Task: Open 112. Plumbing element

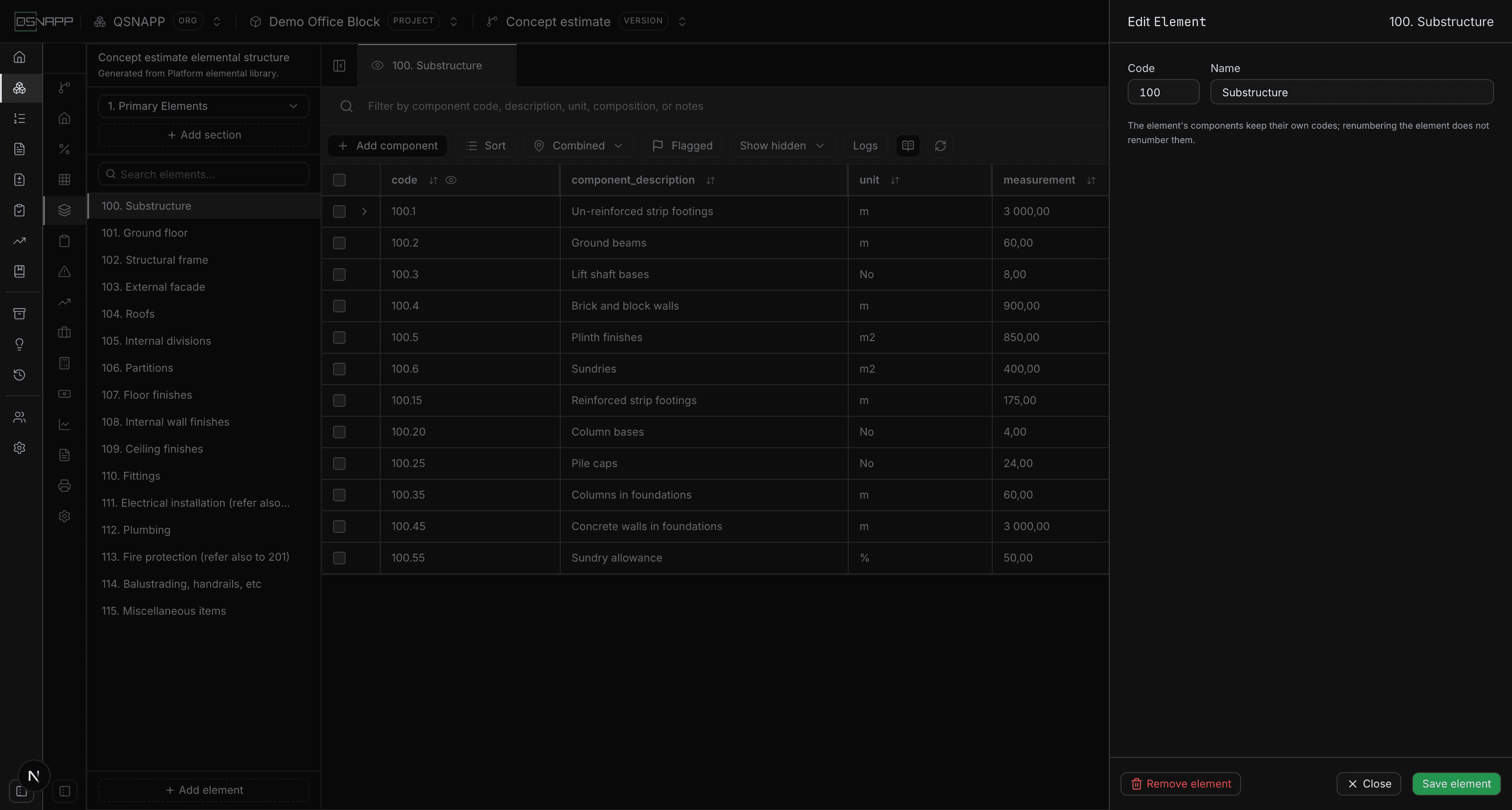Action: (204, 530)
